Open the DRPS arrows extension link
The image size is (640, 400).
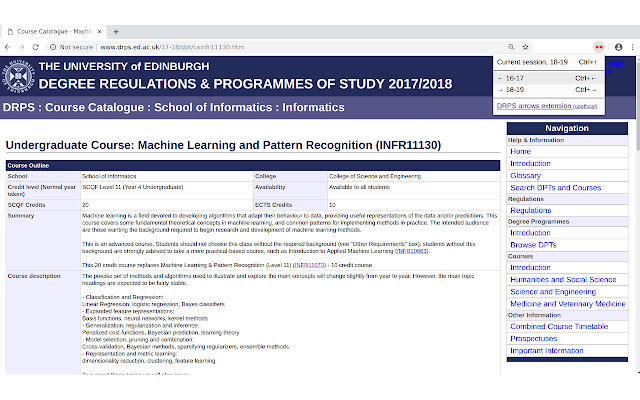click(x=547, y=106)
